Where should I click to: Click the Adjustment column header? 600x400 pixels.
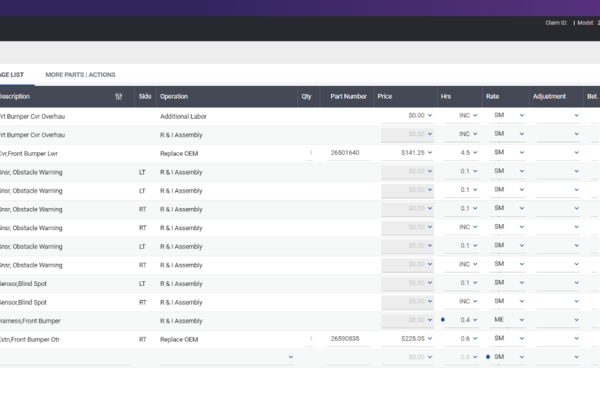coord(550,97)
